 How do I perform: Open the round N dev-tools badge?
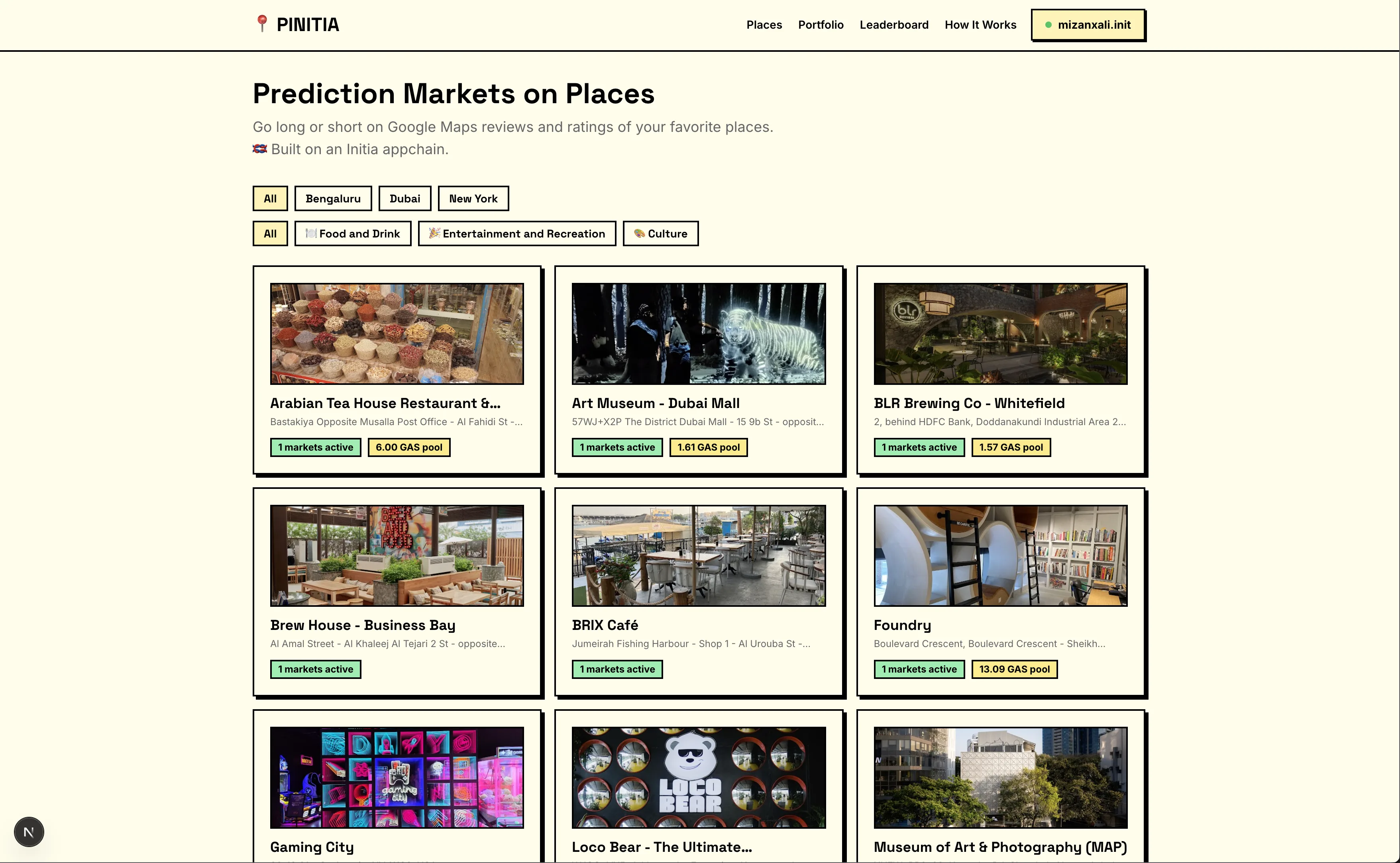click(29, 832)
